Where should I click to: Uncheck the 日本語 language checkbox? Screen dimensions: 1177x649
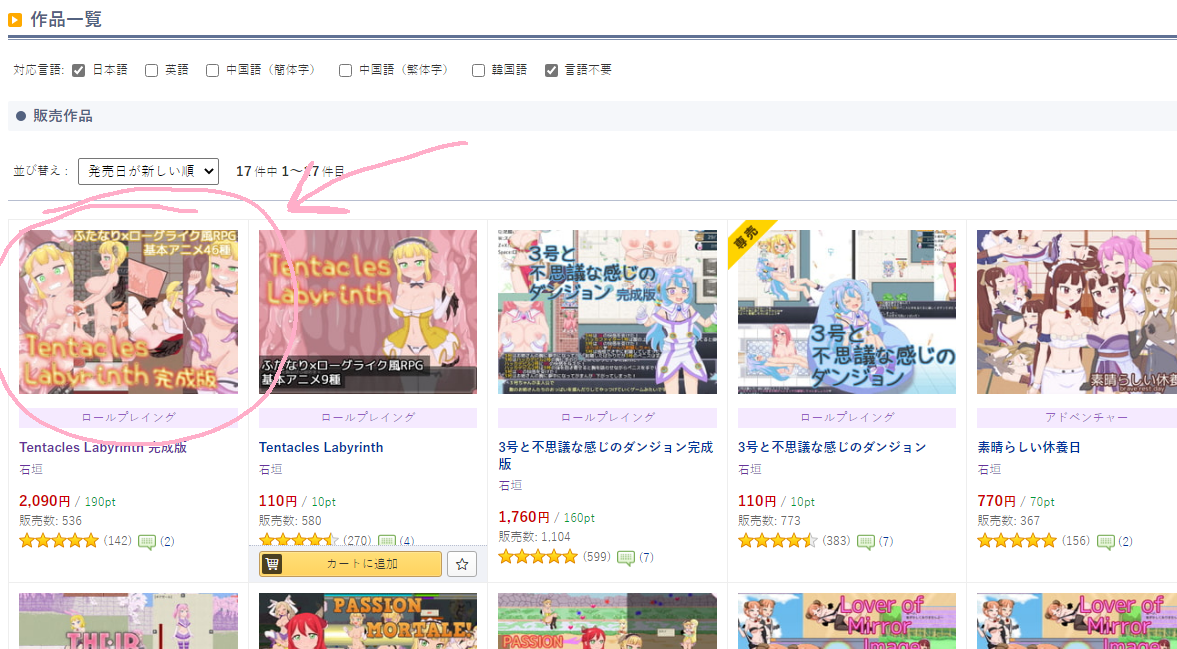coord(78,71)
